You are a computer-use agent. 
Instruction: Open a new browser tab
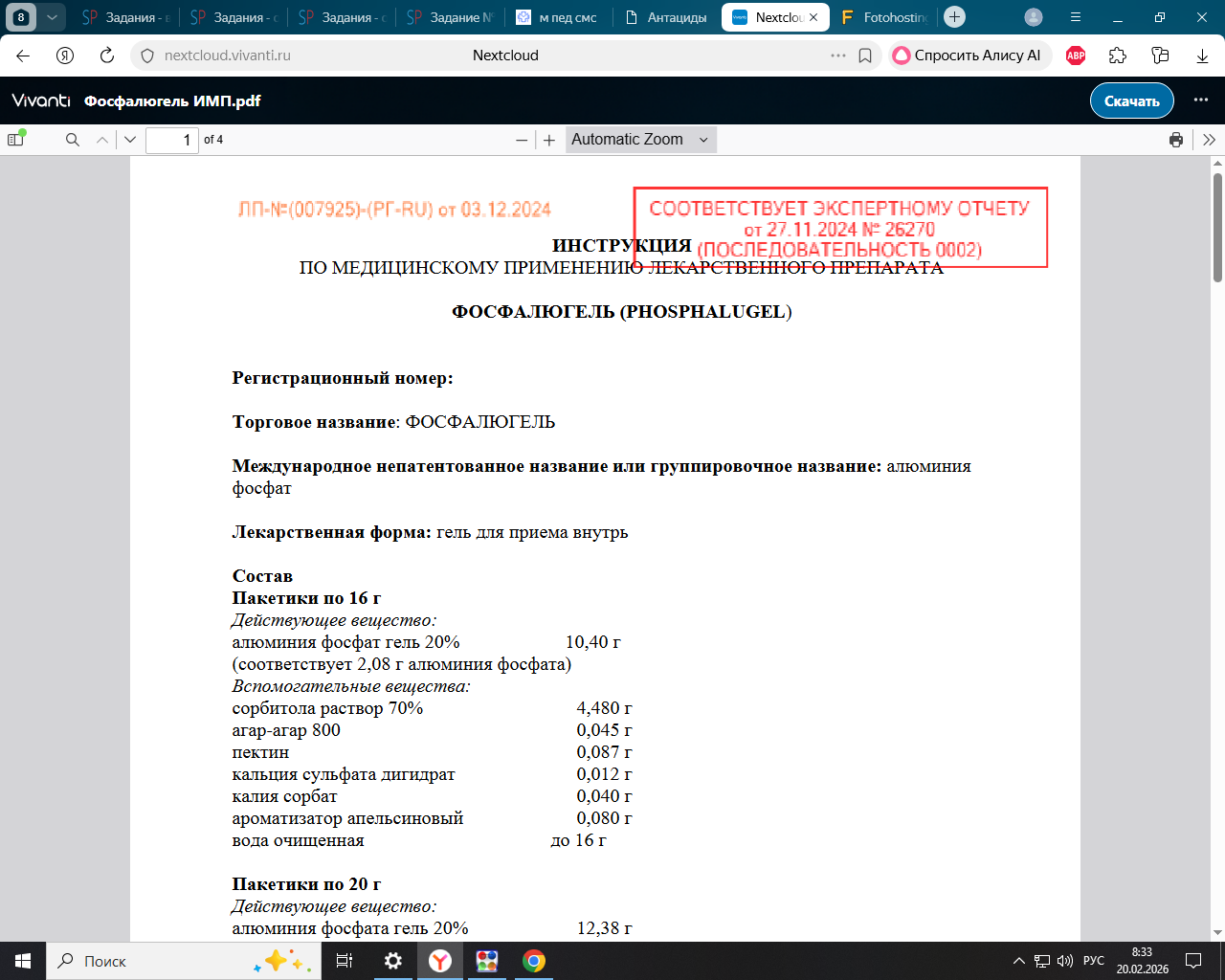(x=954, y=17)
